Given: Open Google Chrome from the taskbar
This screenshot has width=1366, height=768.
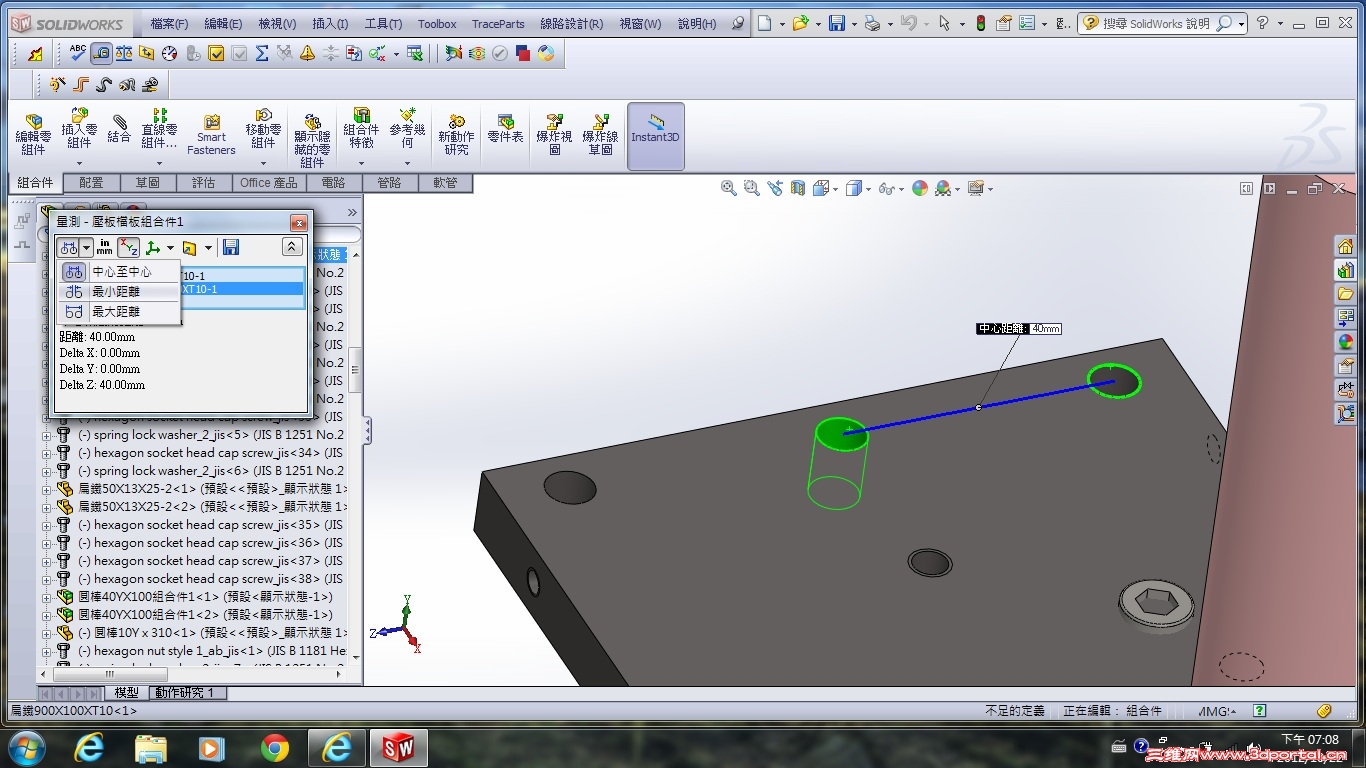Looking at the screenshot, I should click(x=274, y=748).
